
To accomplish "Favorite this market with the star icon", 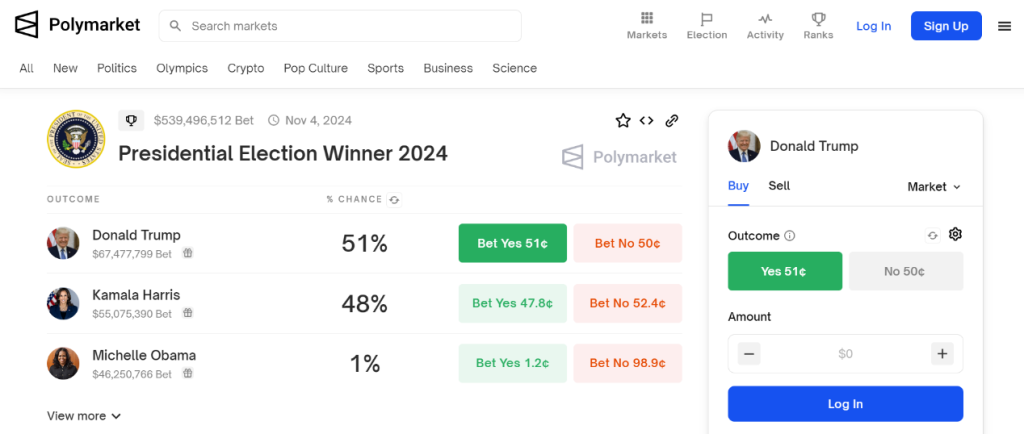I will click(x=623, y=120).
